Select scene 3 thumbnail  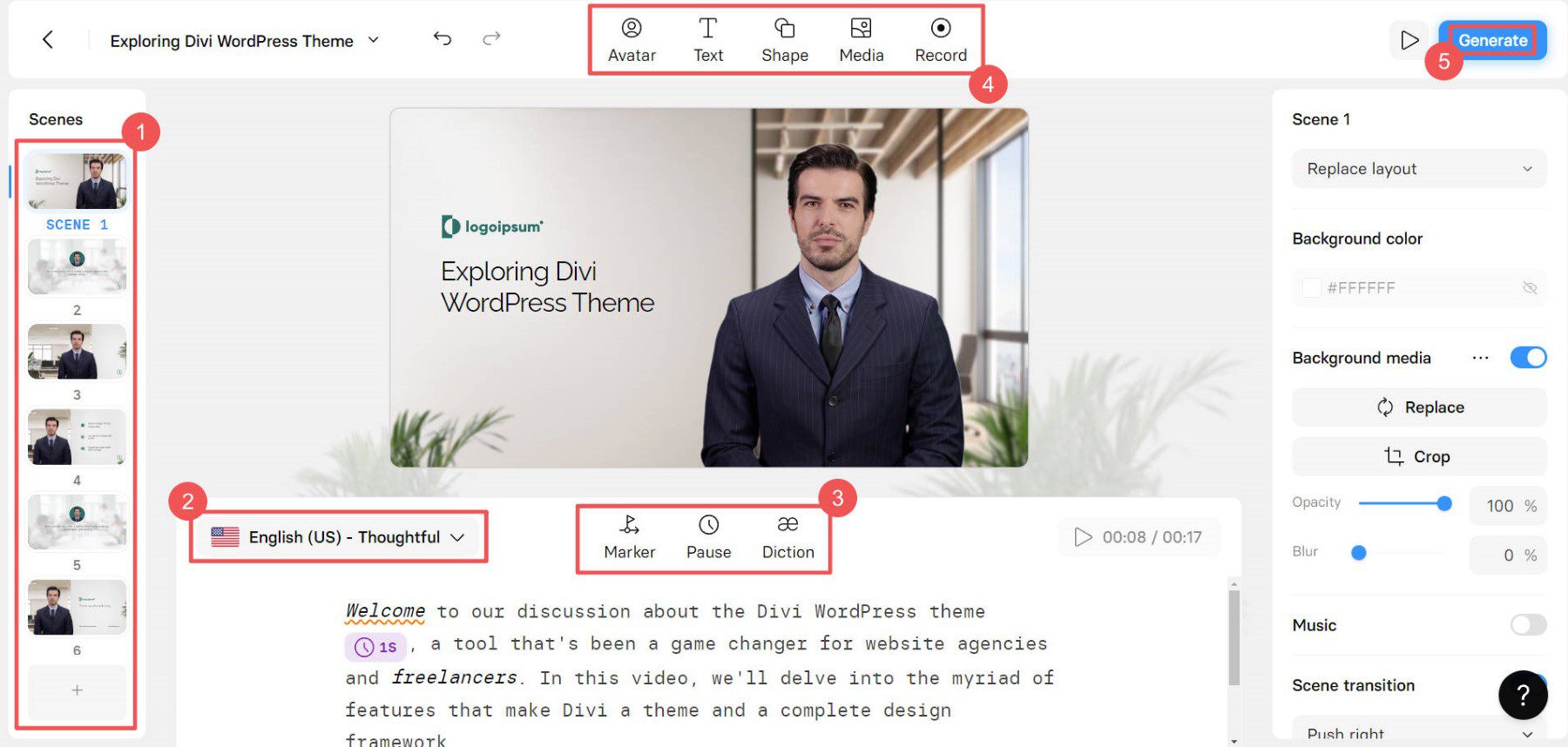pyautogui.click(x=77, y=352)
